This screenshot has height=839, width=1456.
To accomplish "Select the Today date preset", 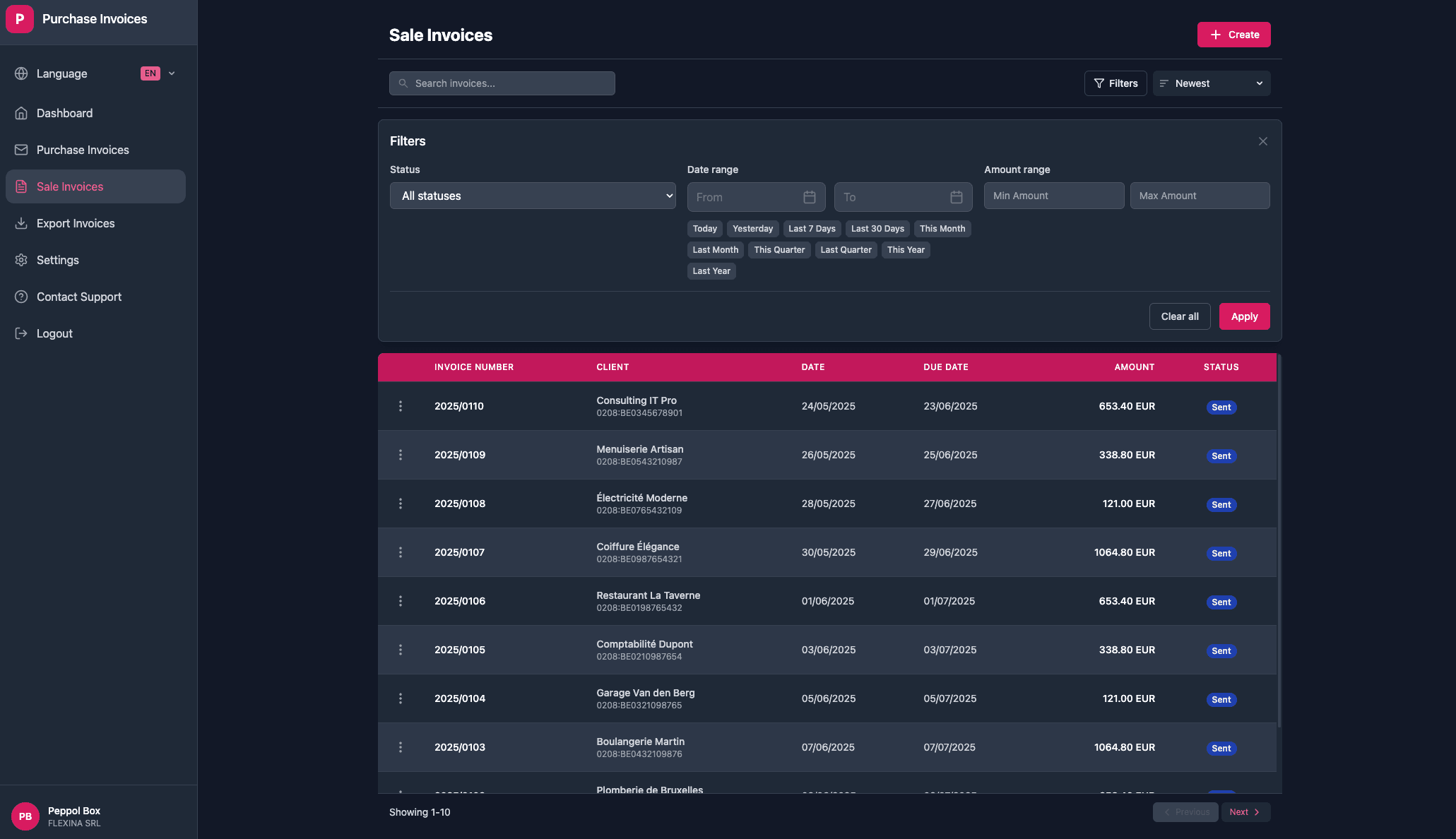I will tap(704, 229).
